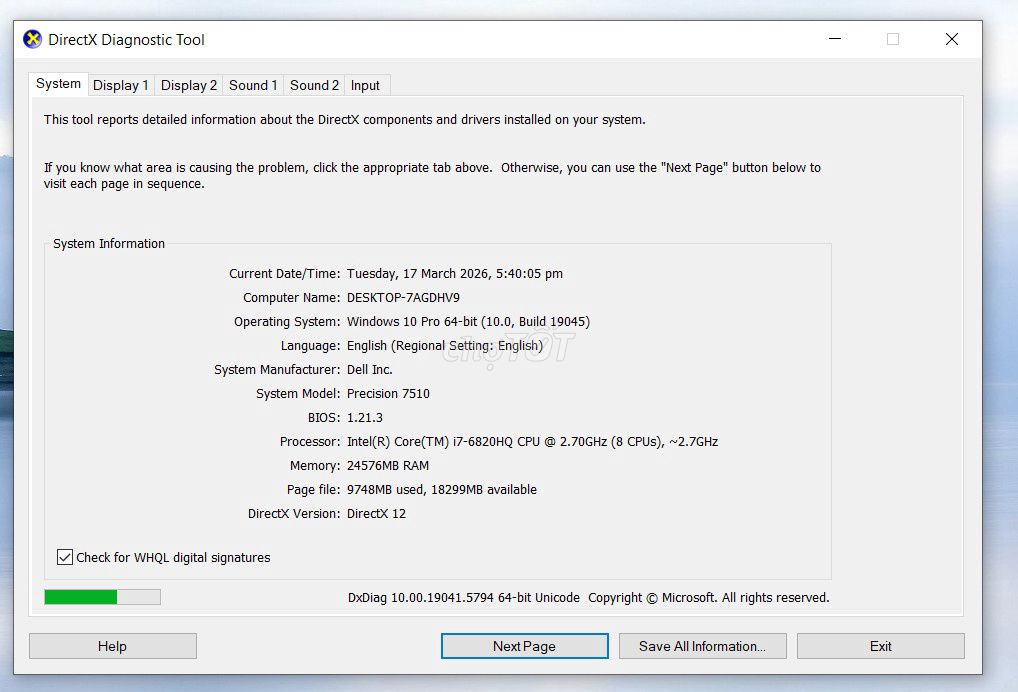Switch to the Sound 2 tab

pyautogui.click(x=314, y=86)
